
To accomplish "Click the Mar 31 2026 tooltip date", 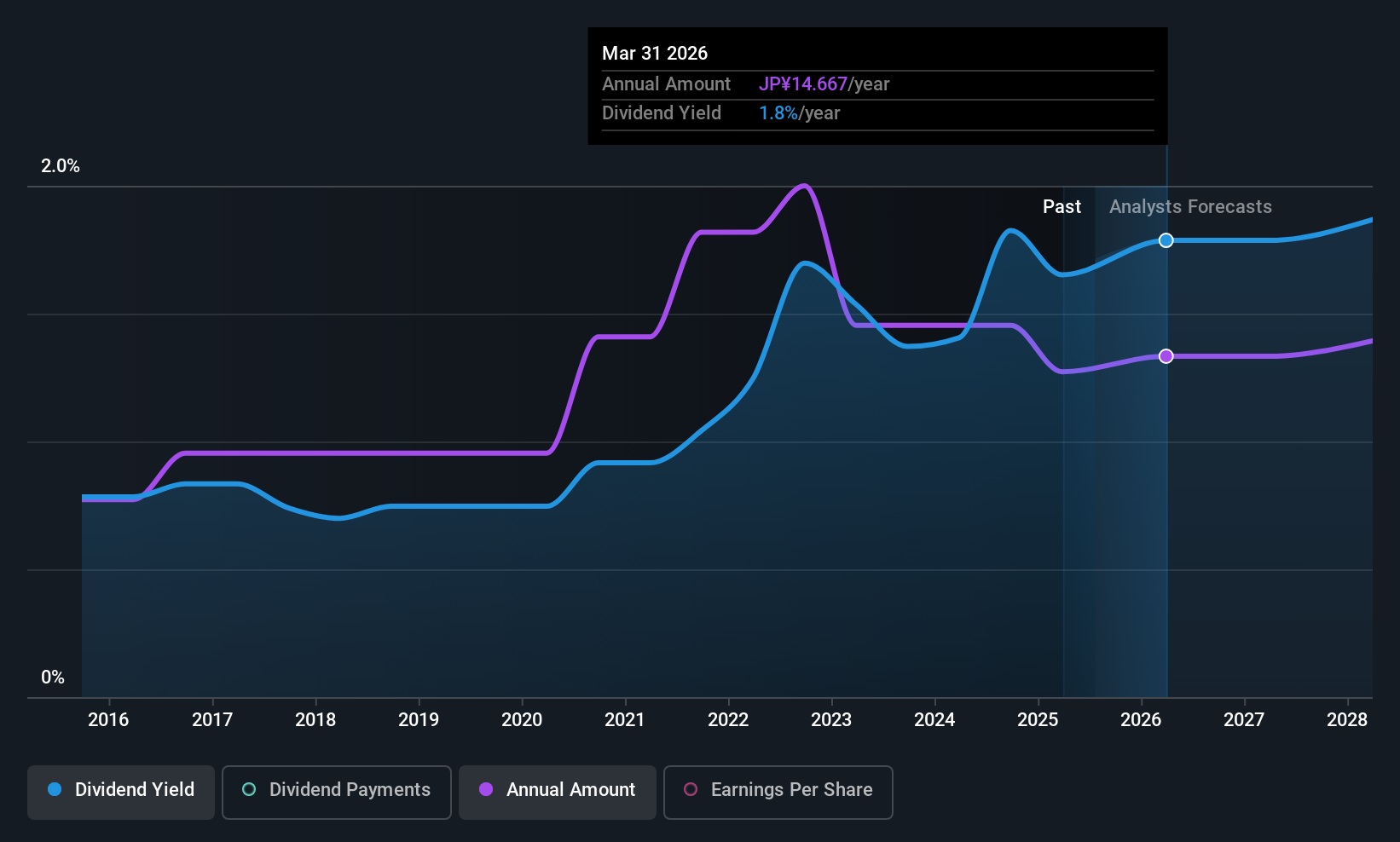I will tap(655, 54).
